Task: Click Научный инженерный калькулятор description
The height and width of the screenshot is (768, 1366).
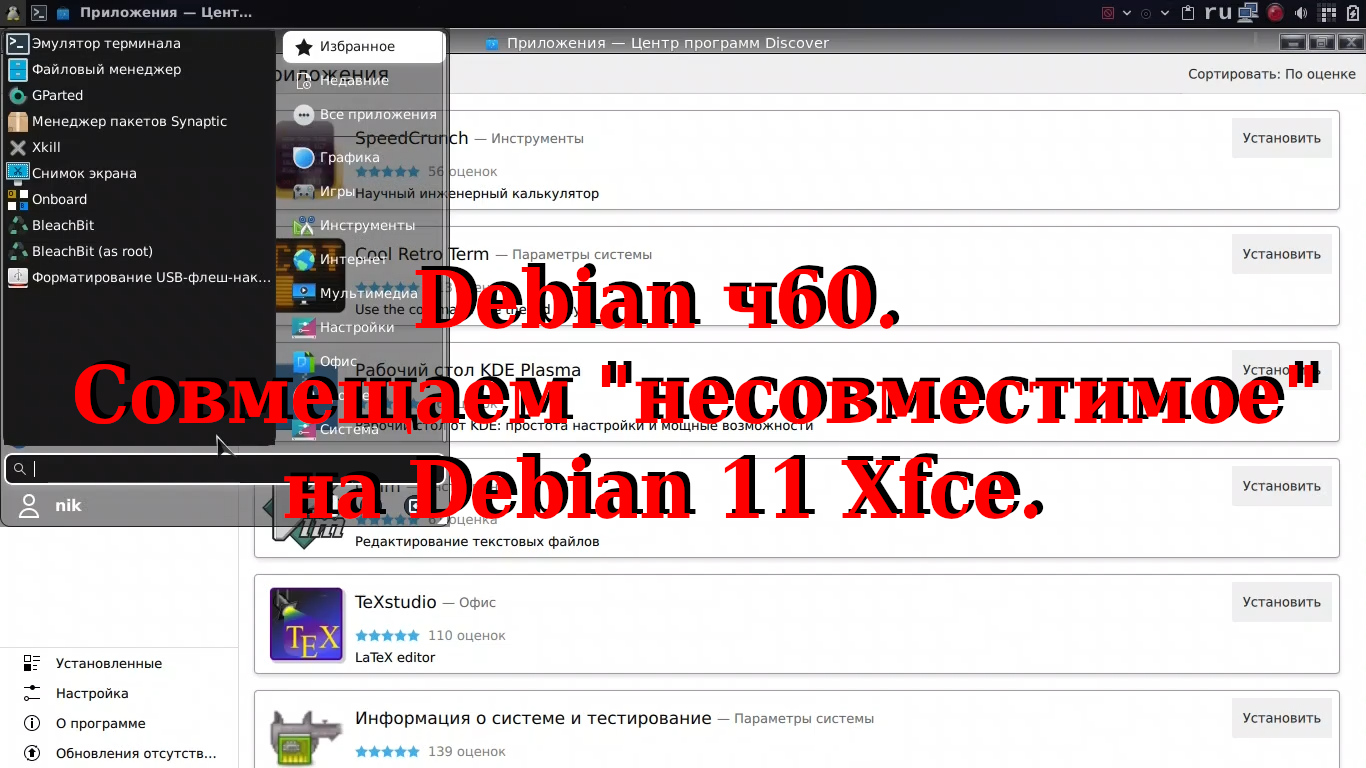Action: [477, 193]
